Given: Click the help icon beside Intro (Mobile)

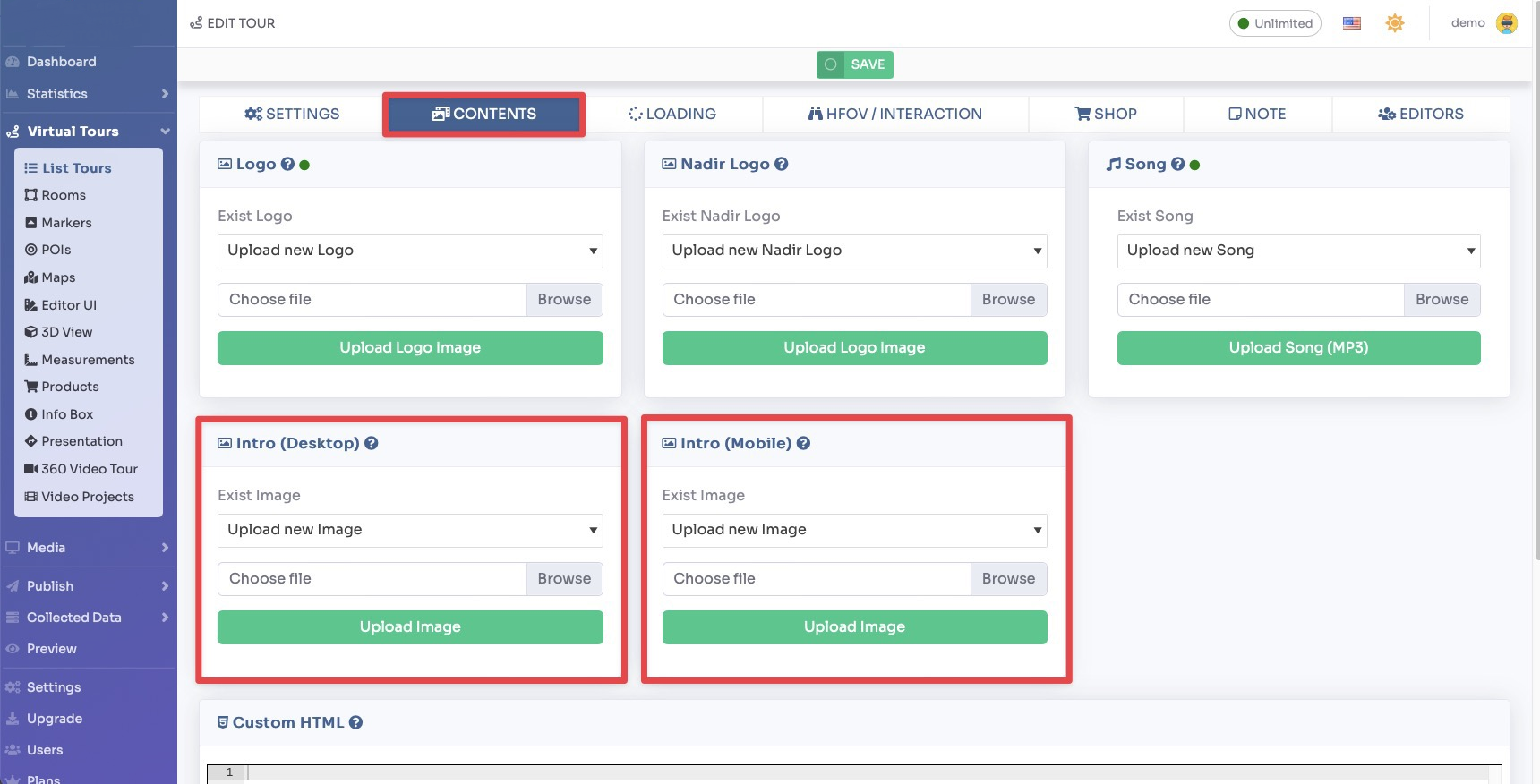Looking at the screenshot, I should point(803,443).
